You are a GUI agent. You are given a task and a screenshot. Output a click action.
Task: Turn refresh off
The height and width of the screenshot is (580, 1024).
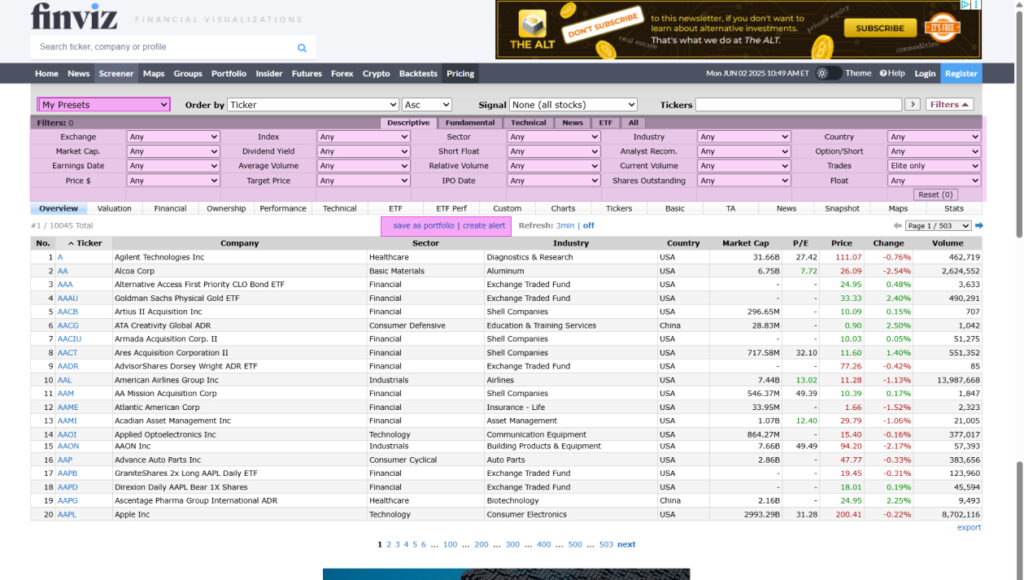pyautogui.click(x=588, y=225)
